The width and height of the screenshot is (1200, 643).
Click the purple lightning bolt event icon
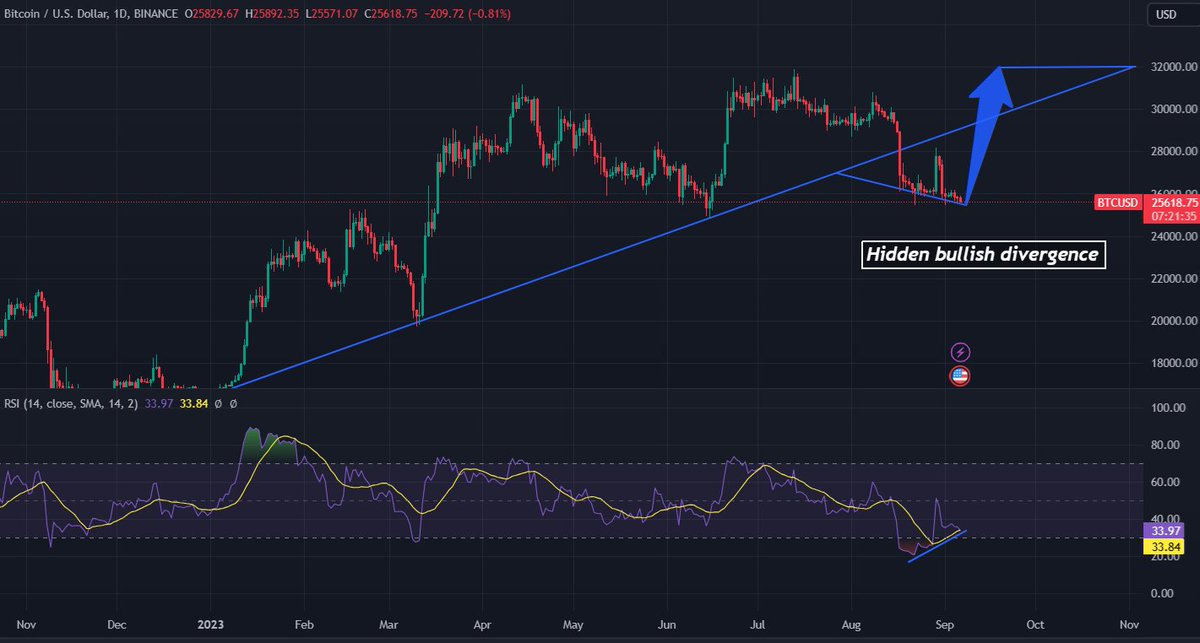(960, 352)
